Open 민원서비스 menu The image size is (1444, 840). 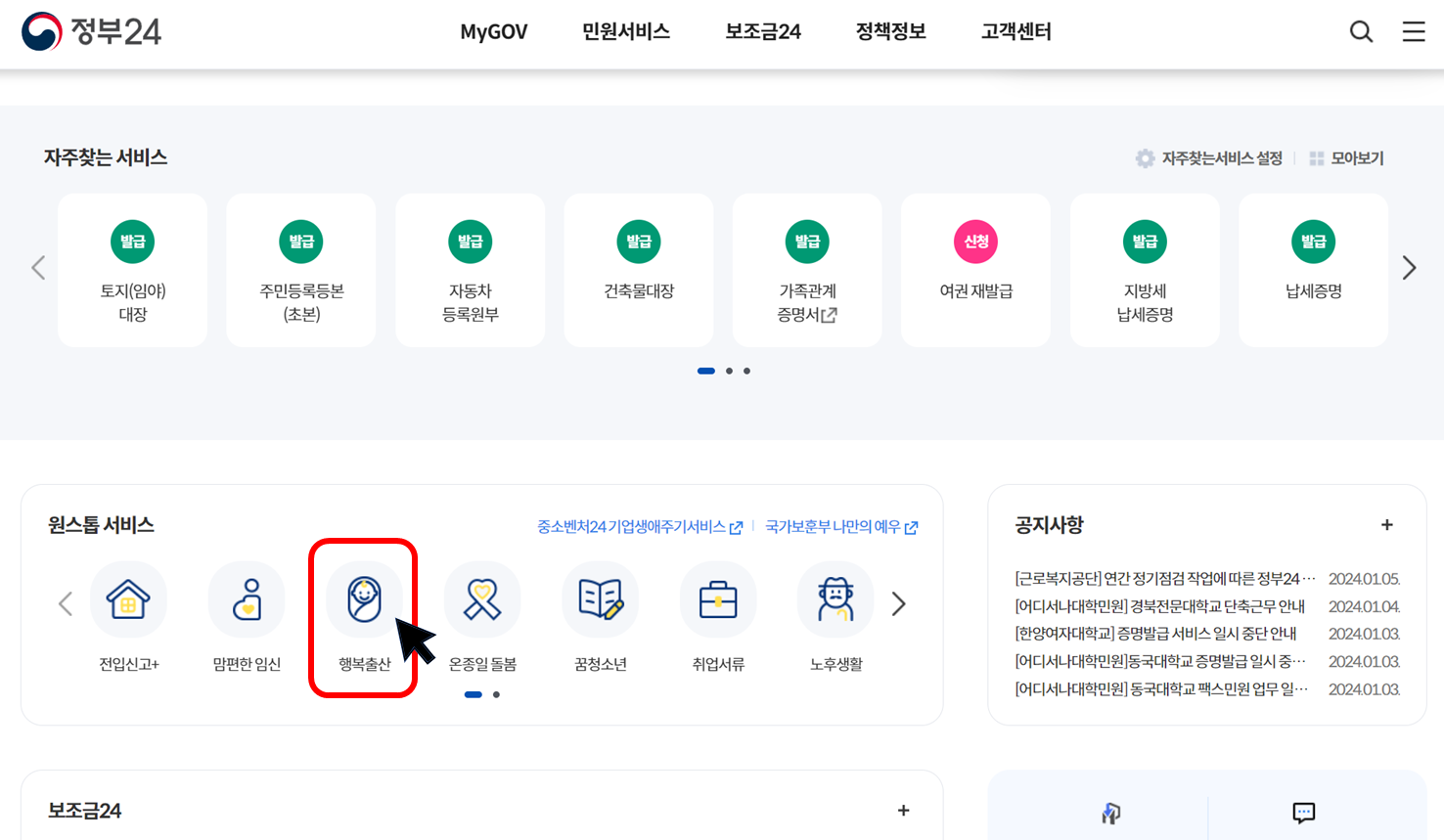626,32
